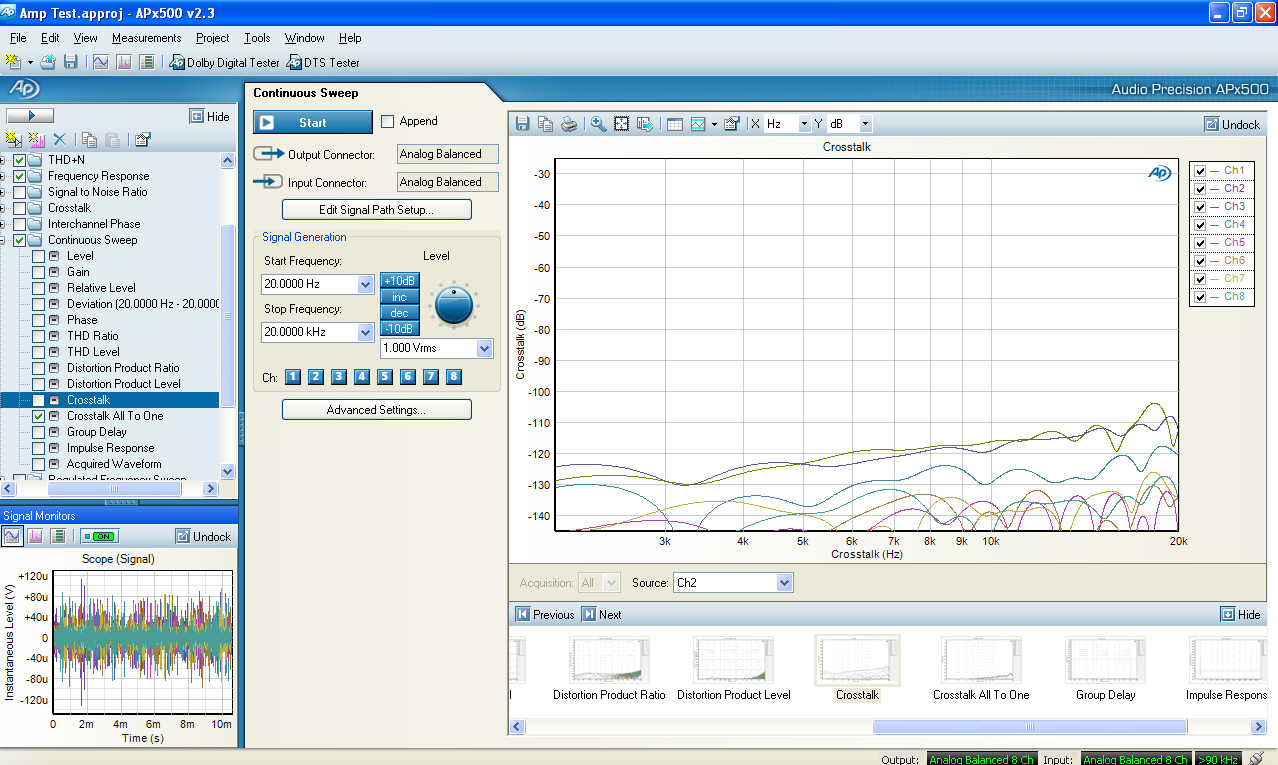Open the Y axis dB unit dropdown
The height and width of the screenshot is (765, 1278).
pos(865,124)
